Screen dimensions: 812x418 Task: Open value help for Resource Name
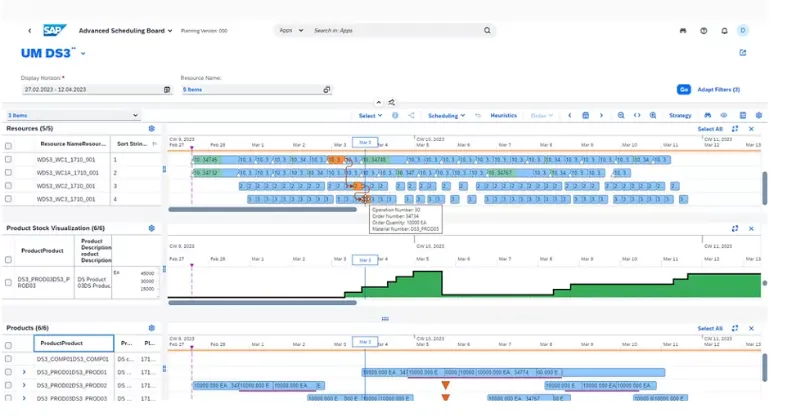326,90
